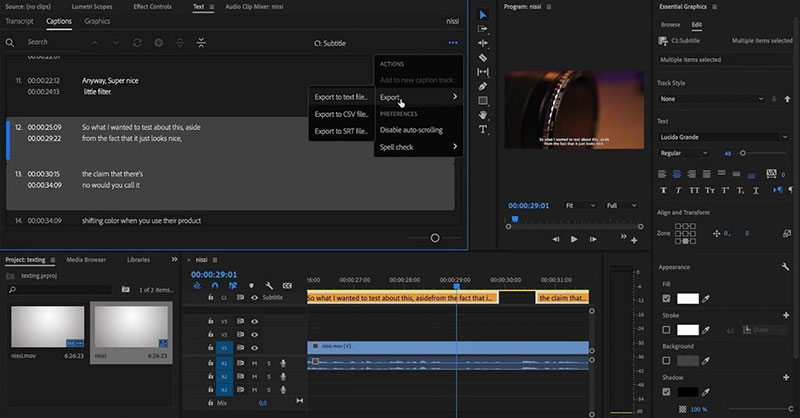Switch to the Graphics tab
800x418 pixels.
coord(97,21)
